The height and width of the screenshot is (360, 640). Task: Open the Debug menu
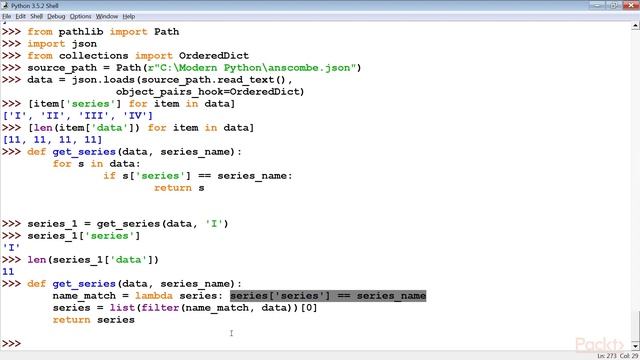point(56,16)
